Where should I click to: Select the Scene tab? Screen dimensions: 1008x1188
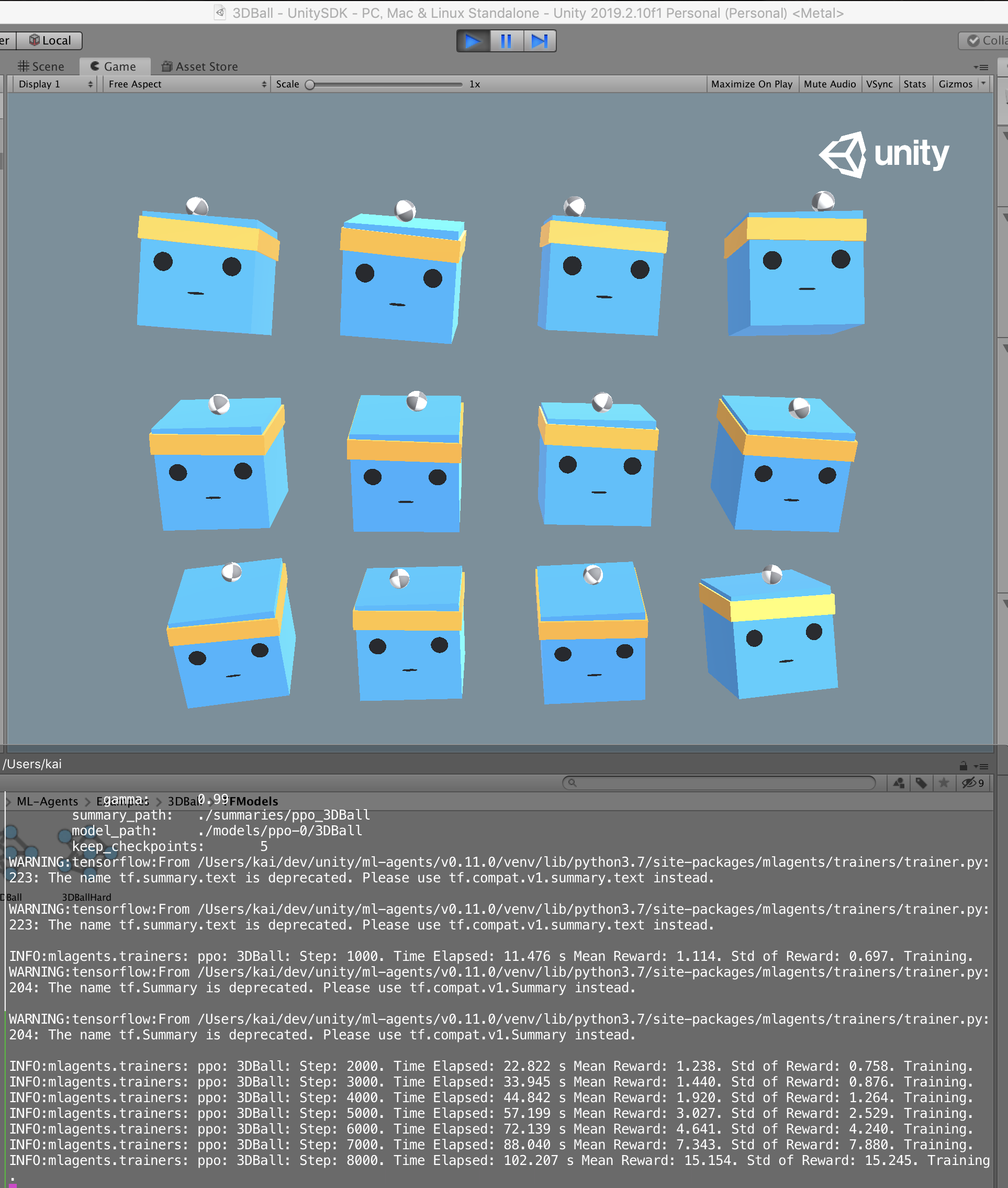pos(44,66)
